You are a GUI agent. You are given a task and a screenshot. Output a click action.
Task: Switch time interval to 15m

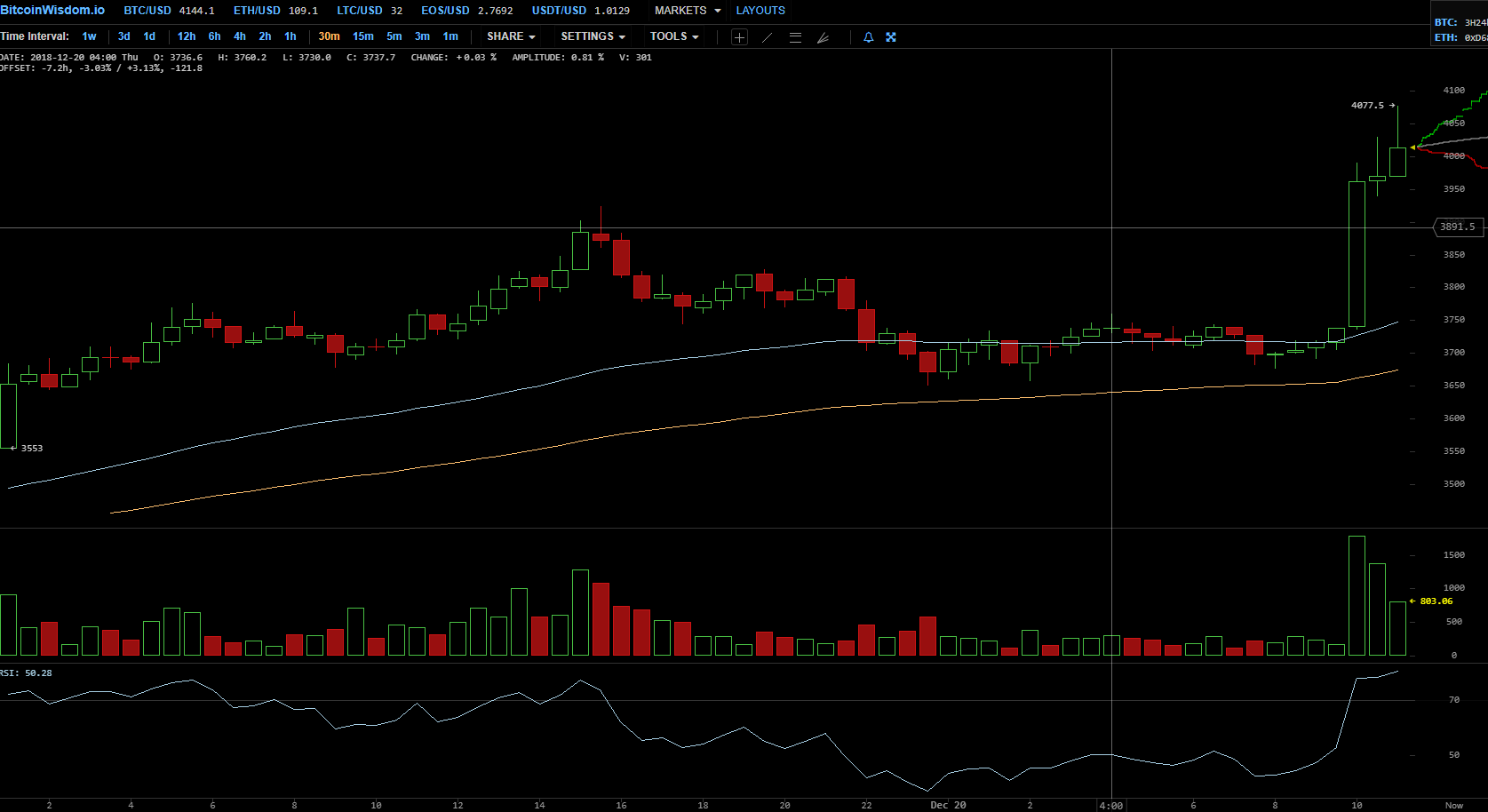362,36
